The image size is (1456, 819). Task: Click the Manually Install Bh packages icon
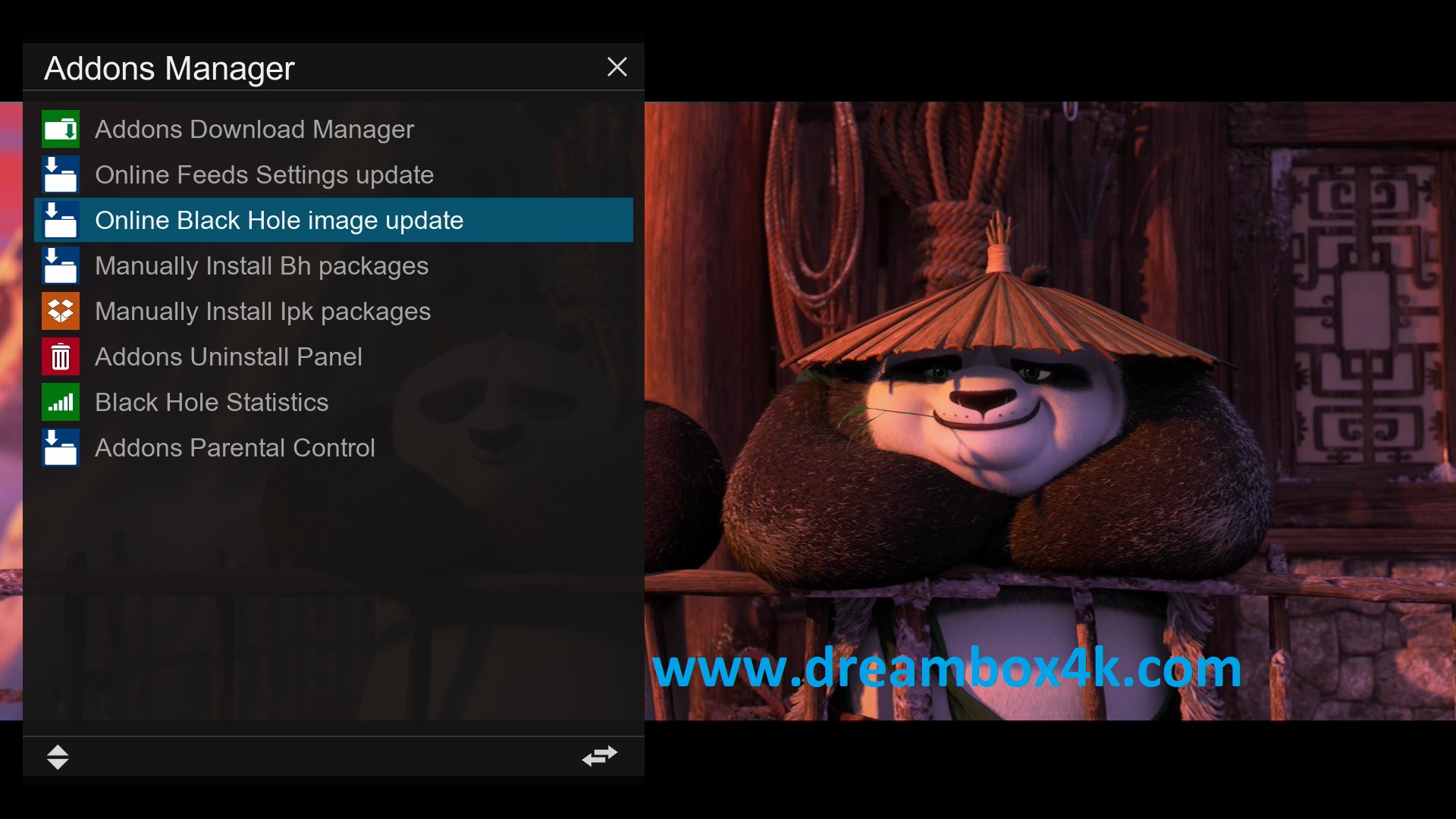click(61, 265)
